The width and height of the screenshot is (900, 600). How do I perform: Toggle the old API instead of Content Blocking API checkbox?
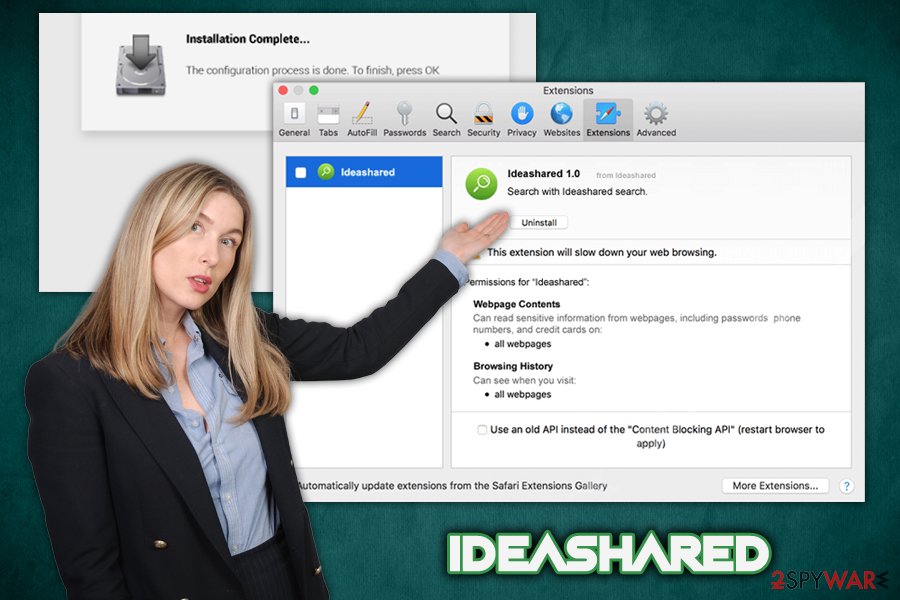(482, 429)
